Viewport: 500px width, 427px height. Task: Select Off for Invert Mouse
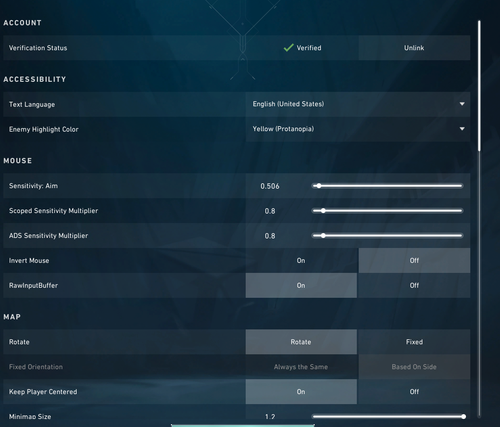click(414, 260)
